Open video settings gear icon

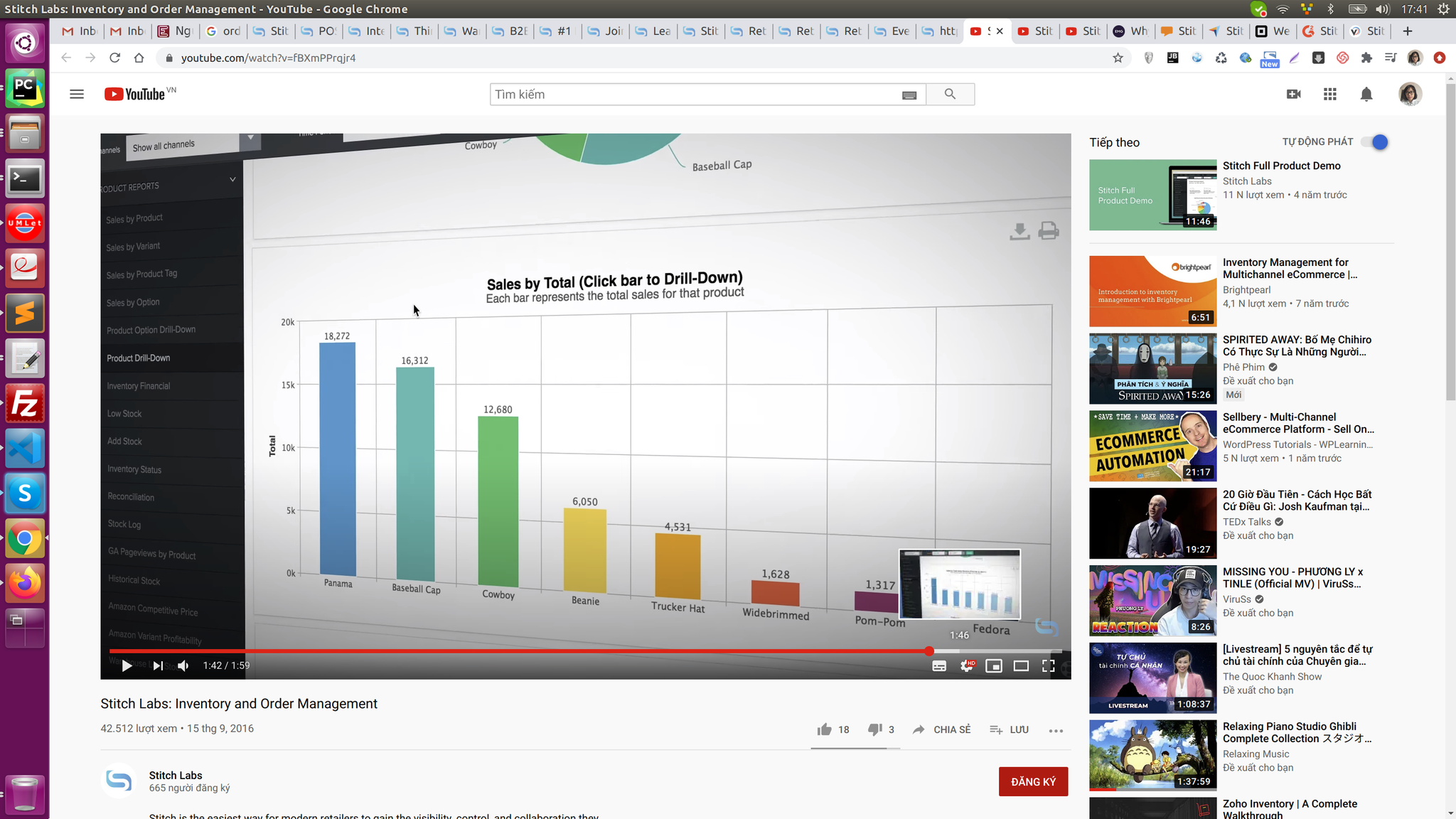point(966,665)
